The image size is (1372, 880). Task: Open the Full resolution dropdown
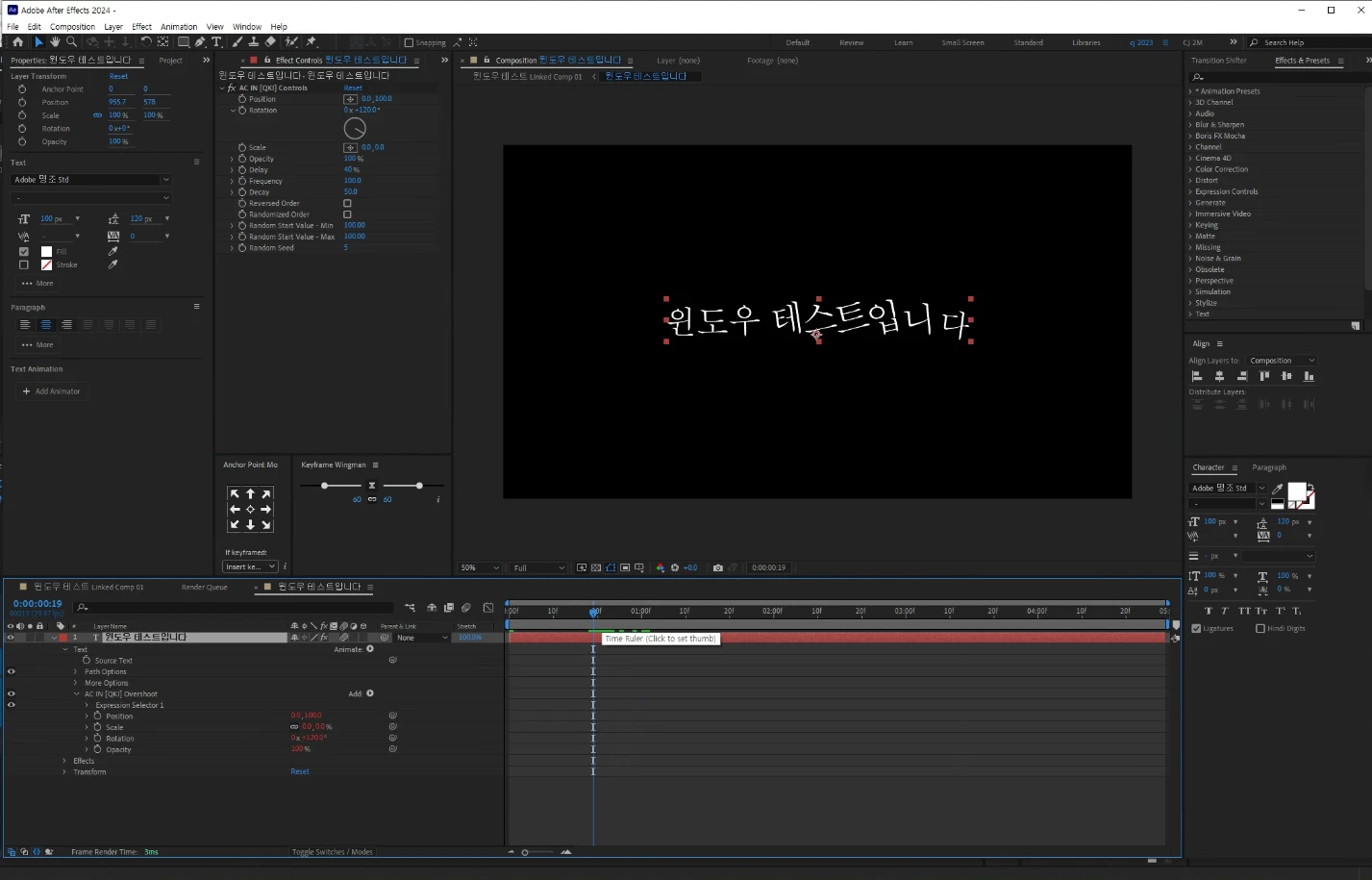[537, 567]
